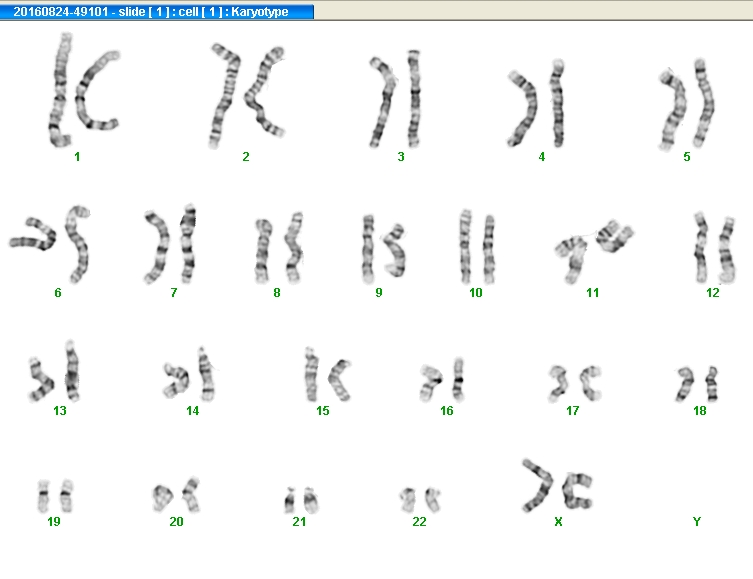The width and height of the screenshot is (753, 579).
Task: Select the chromosome 22 pair
Action: point(420,500)
